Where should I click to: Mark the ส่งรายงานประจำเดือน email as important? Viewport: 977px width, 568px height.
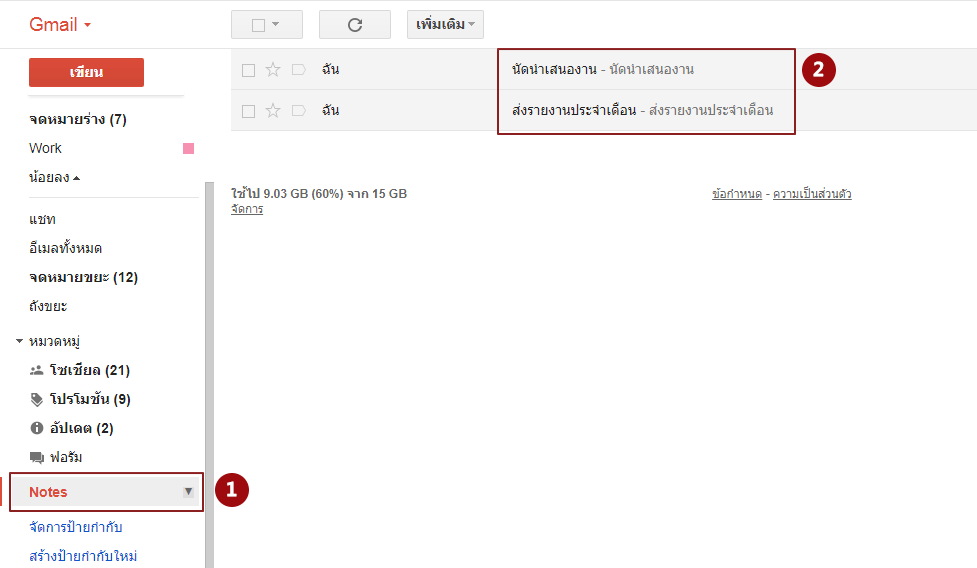(298, 111)
